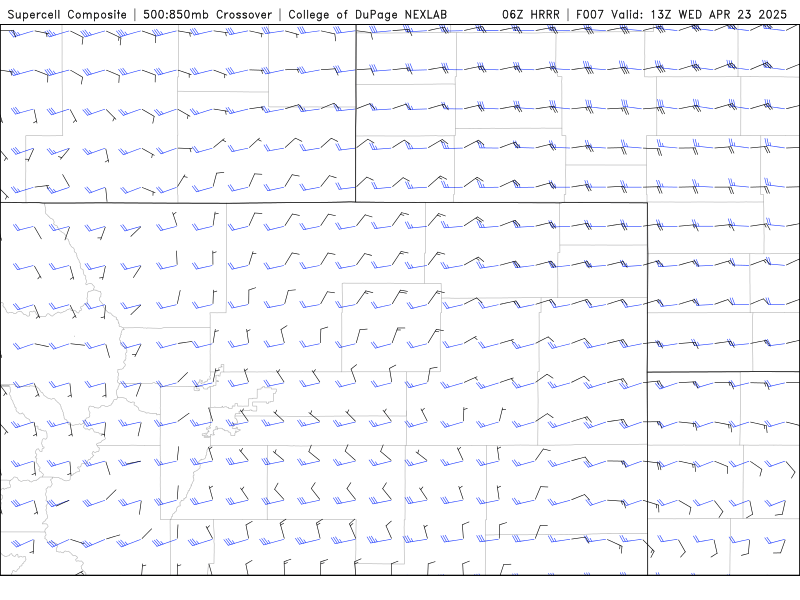The width and height of the screenshot is (800, 600).
Task: Click the "College of DuPage NEXLAB" credit
Action: point(367,15)
